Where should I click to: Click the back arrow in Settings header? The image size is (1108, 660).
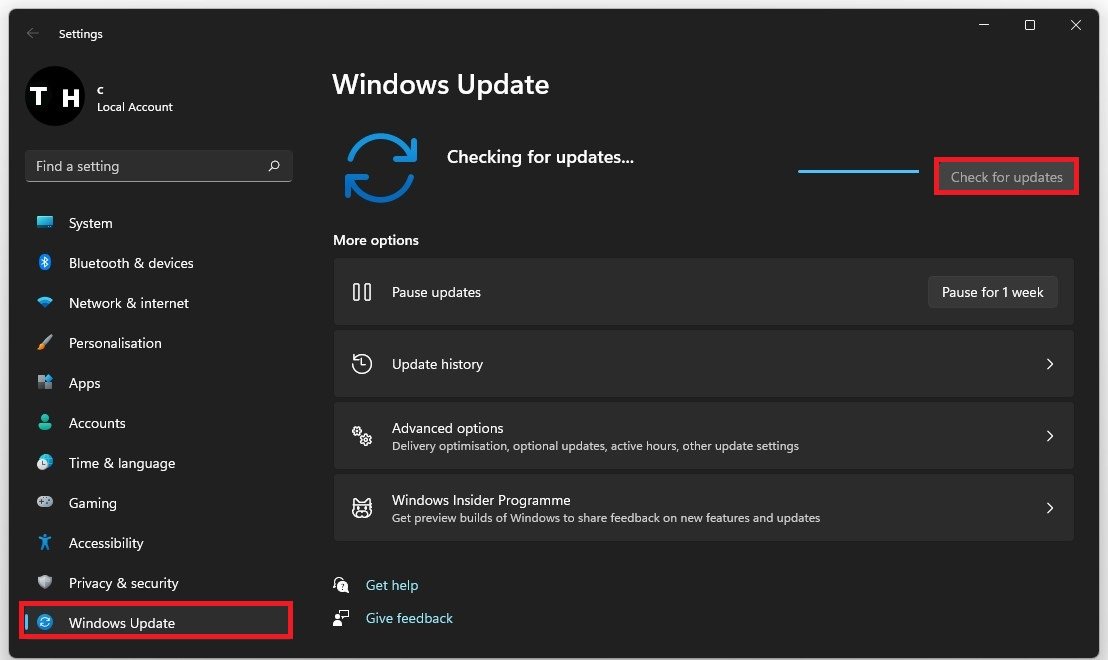[33, 33]
